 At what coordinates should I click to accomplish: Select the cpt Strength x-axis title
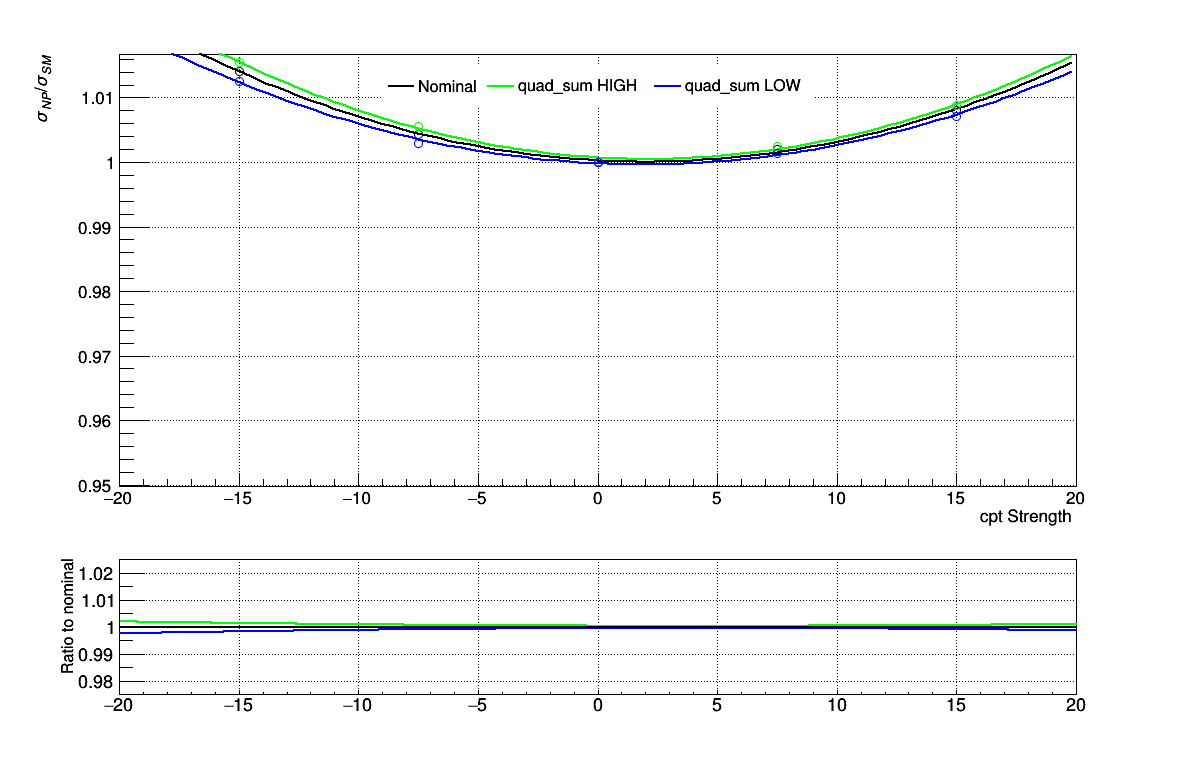pyautogui.click(x=1025, y=516)
